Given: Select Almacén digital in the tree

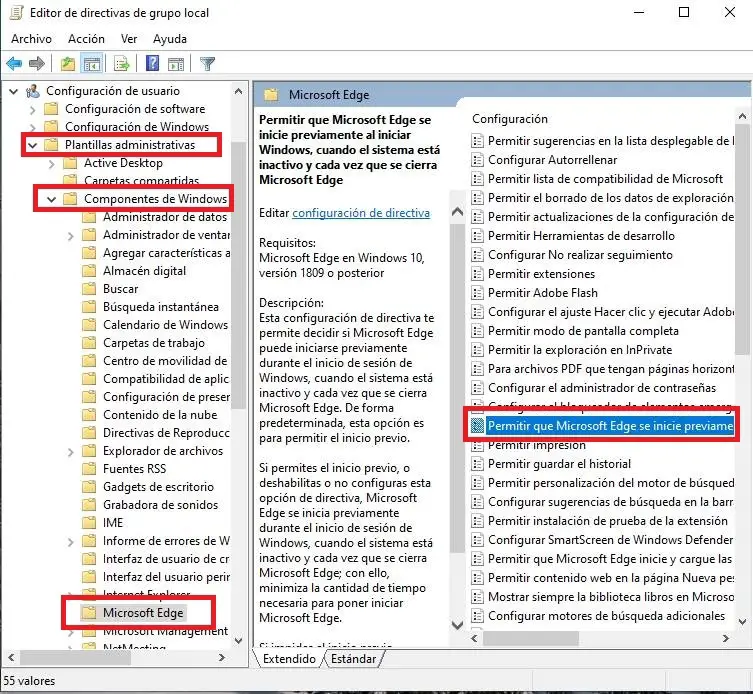Looking at the screenshot, I should point(144,271).
